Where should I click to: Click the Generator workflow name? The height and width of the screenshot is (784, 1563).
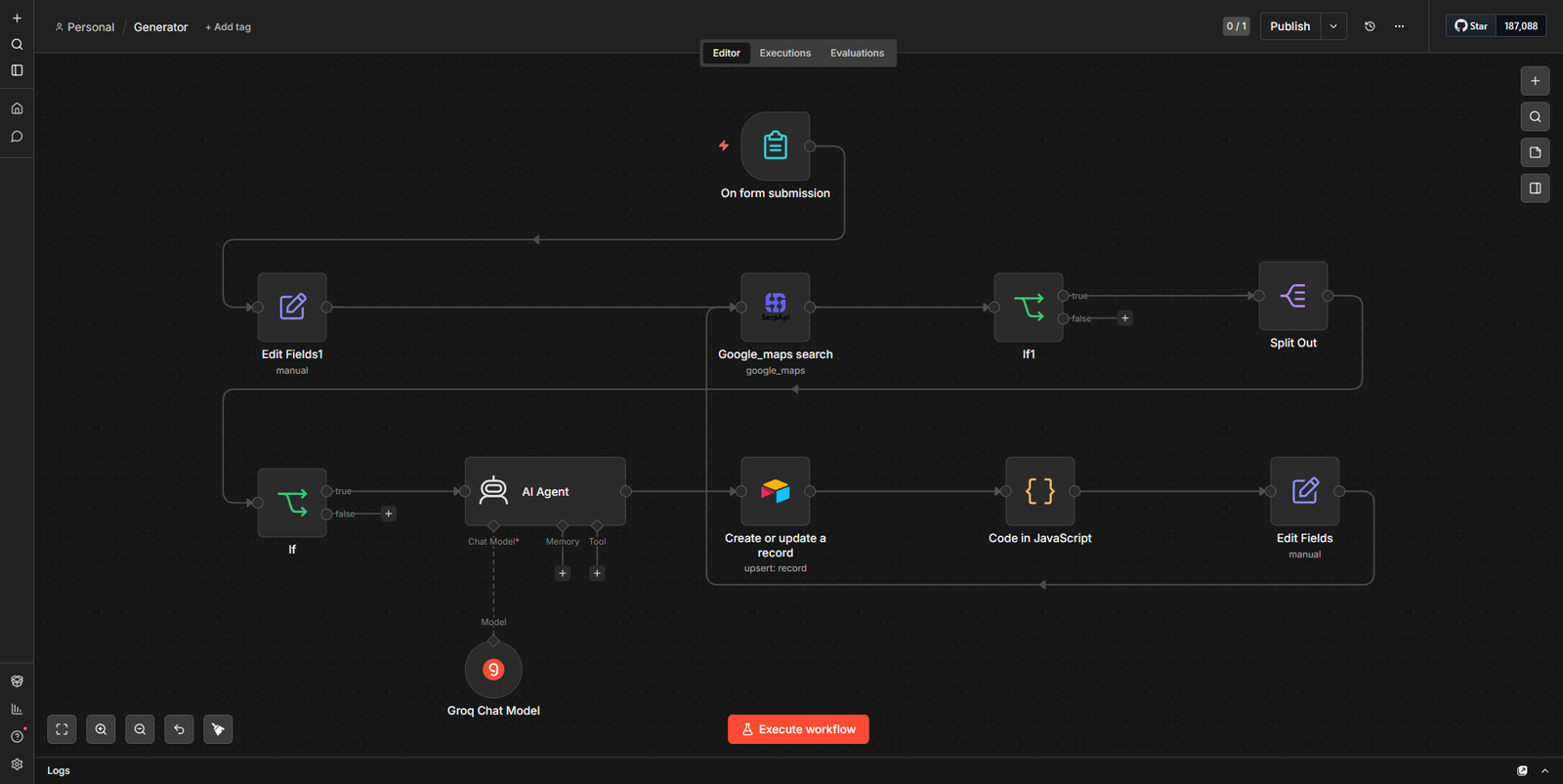click(x=161, y=27)
